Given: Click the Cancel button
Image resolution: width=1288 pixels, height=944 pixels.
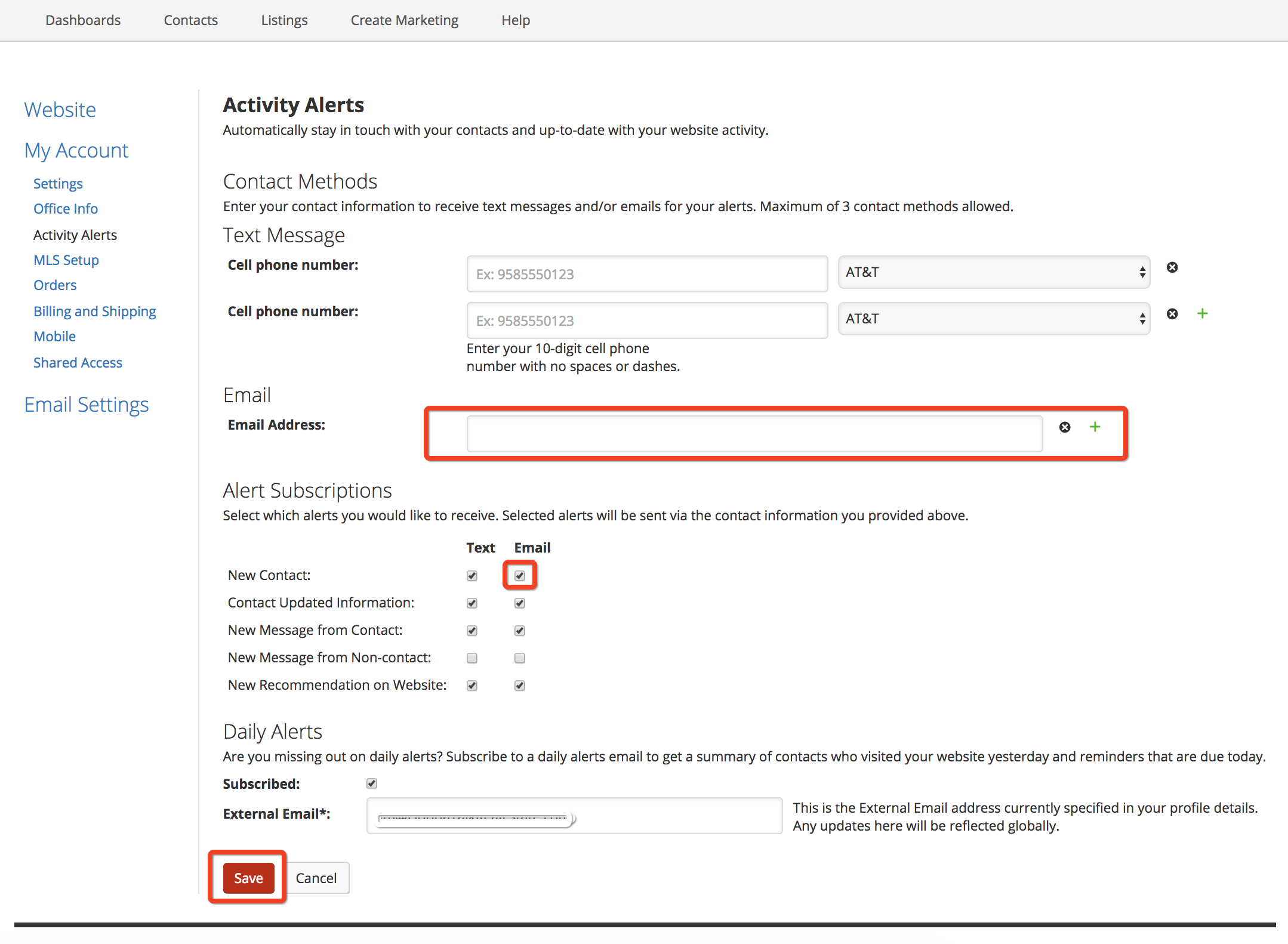Looking at the screenshot, I should click(316, 878).
